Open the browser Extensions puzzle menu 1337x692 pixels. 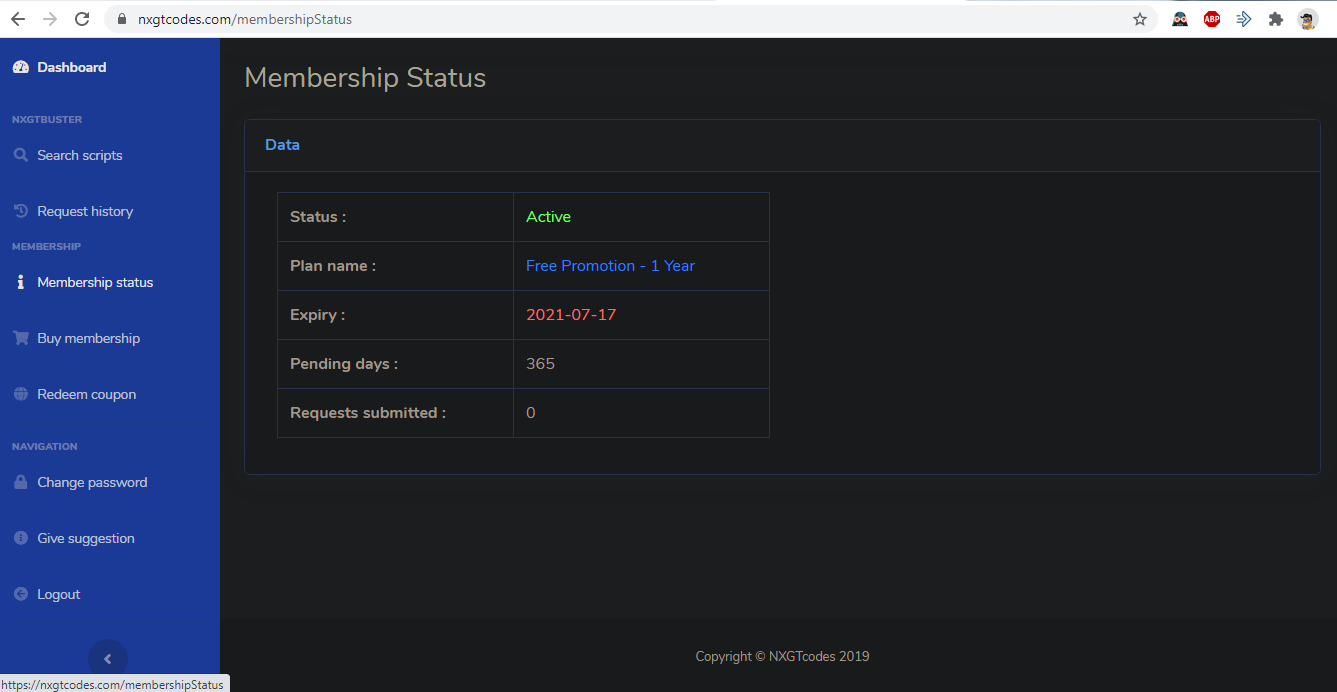pyautogui.click(x=1275, y=19)
